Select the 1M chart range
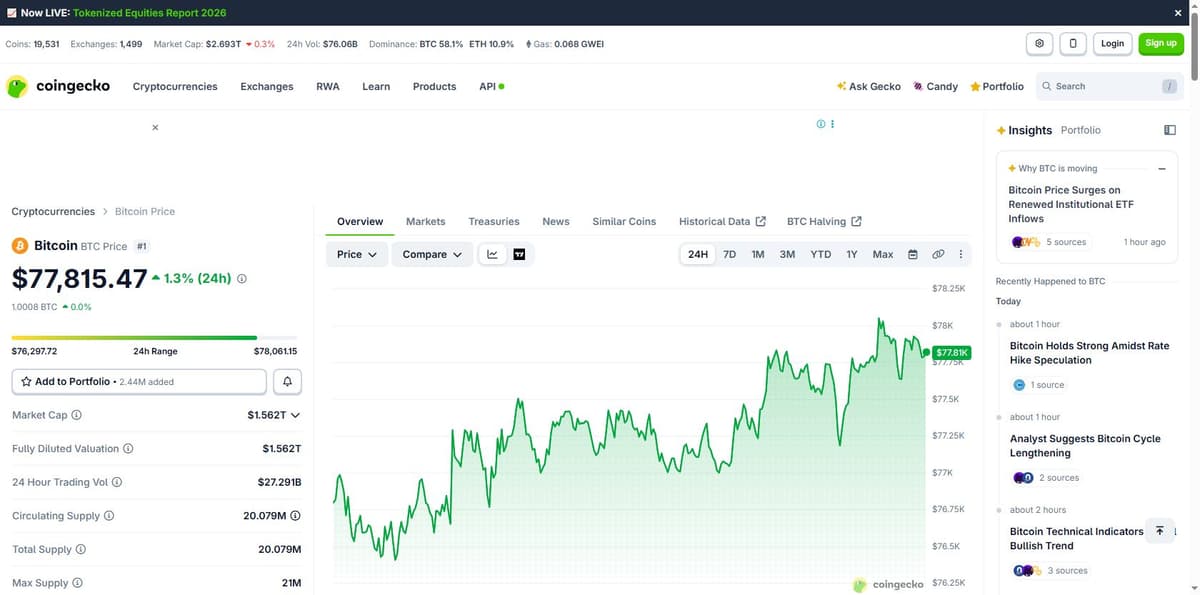 [x=758, y=254]
